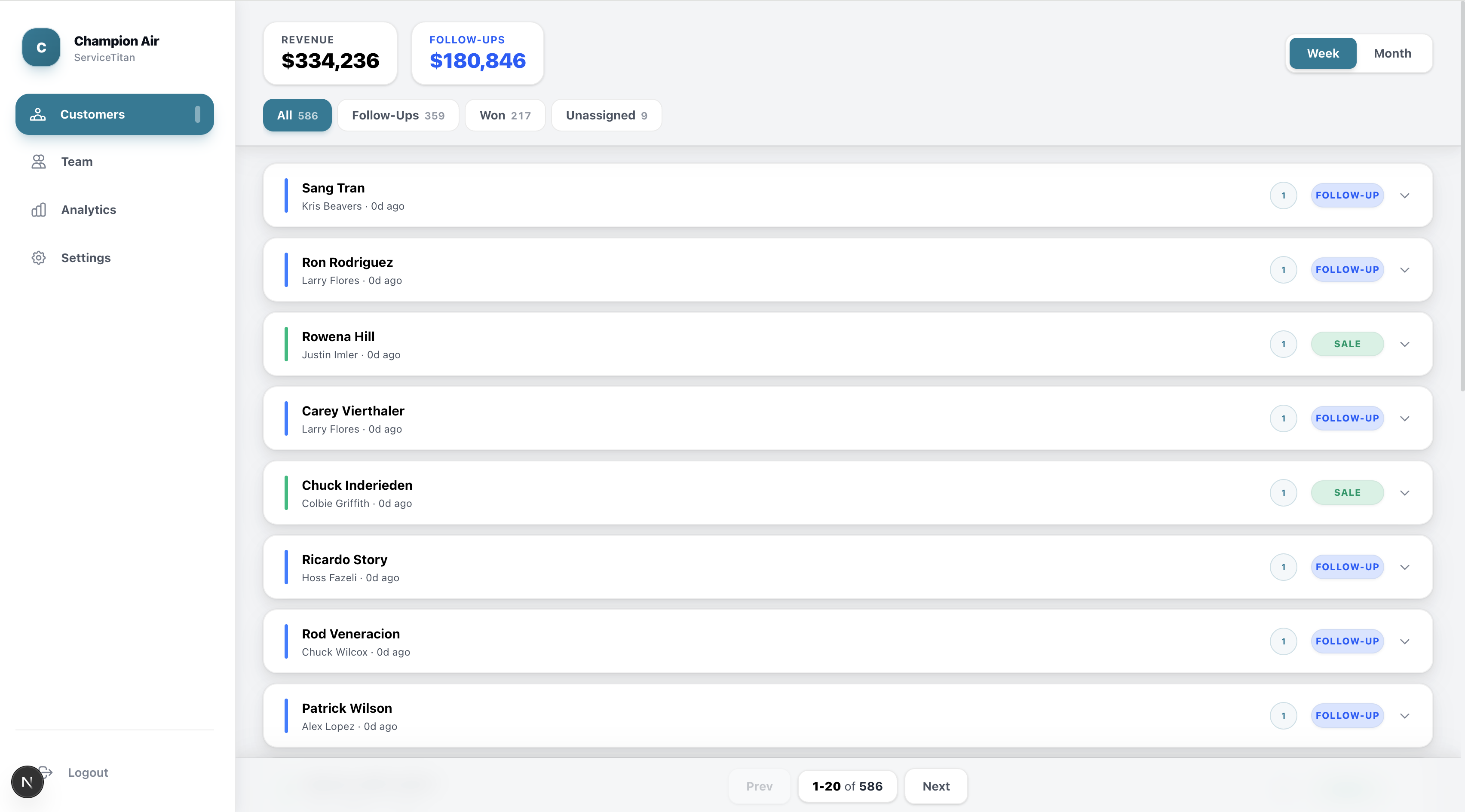Click the black N badge icon
This screenshot has height=812, width=1465.
[27, 782]
